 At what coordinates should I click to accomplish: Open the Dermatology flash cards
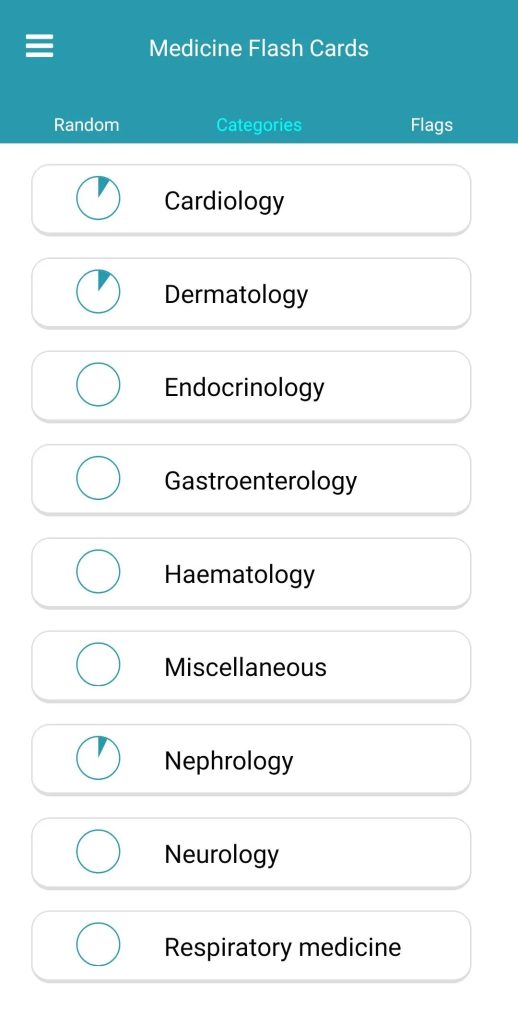tap(251, 293)
